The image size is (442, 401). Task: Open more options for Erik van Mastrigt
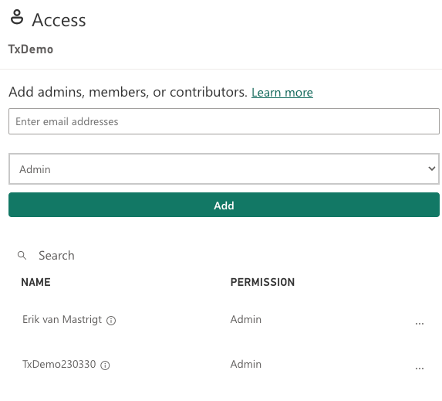point(419,323)
